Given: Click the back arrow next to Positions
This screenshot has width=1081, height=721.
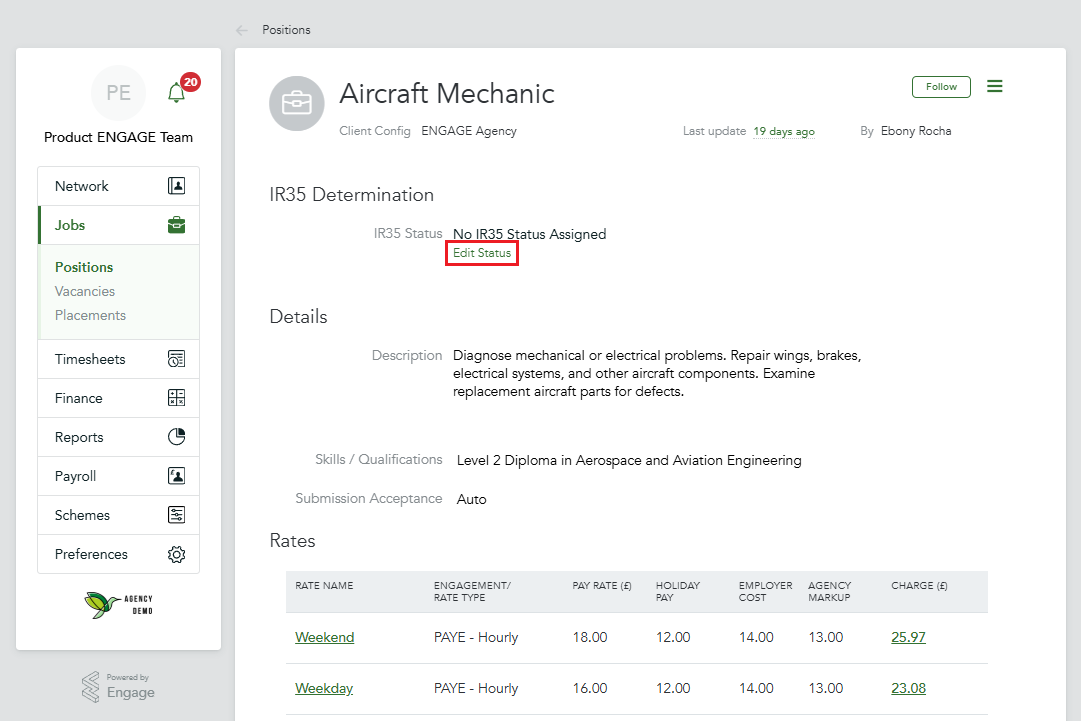Looking at the screenshot, I should 241,30.
